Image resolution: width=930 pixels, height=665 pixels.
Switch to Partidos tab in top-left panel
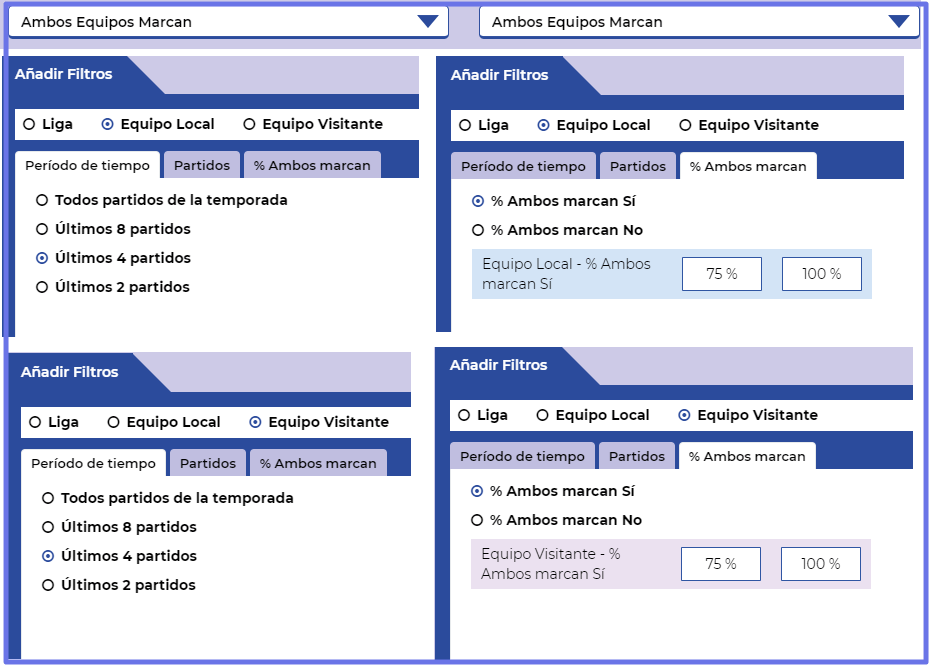coord(202,166)
